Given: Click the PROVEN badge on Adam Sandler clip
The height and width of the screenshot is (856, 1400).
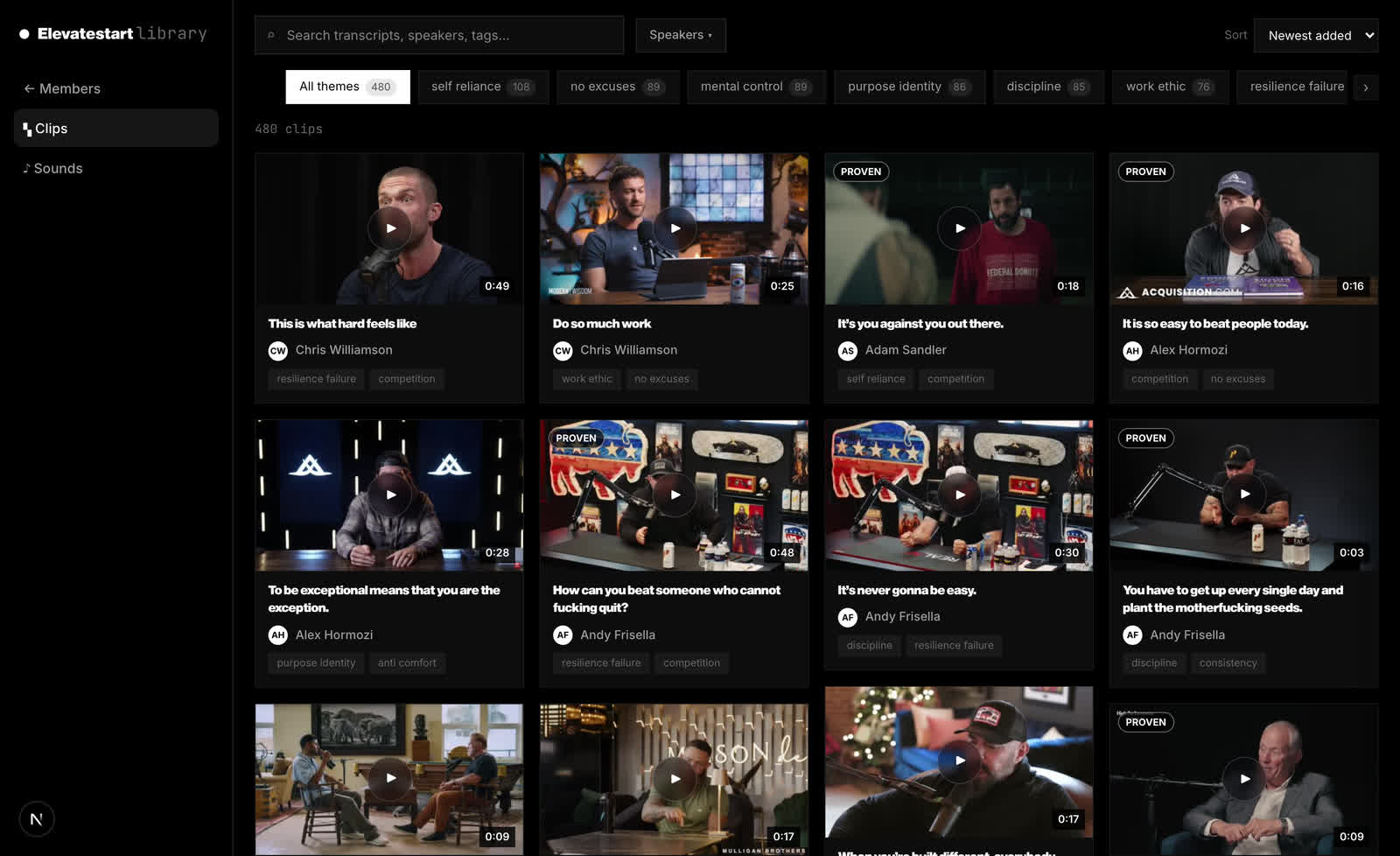Looking at the screenshot, I should [x=861, y=172].
